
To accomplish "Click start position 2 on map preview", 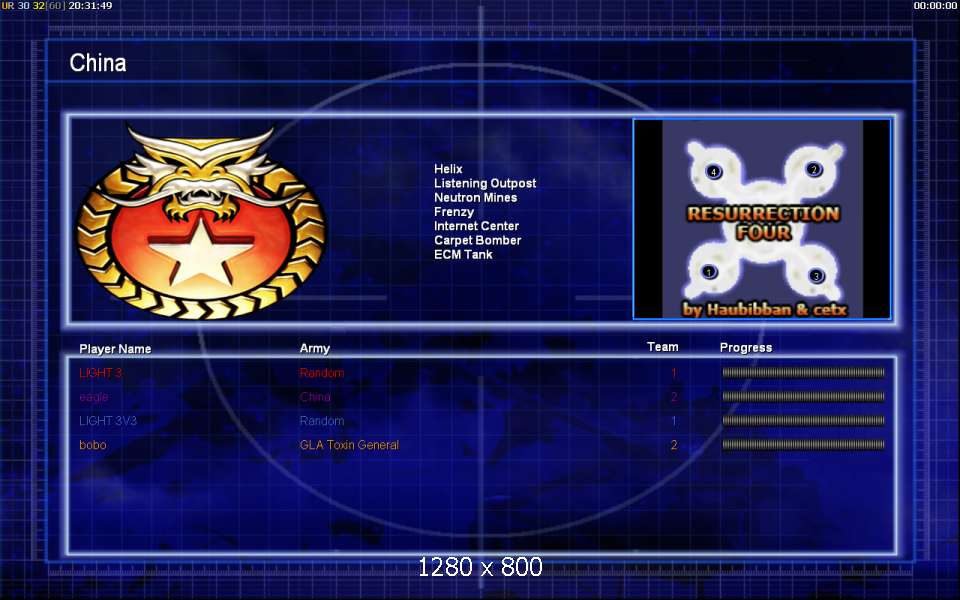I will [813, 169].
